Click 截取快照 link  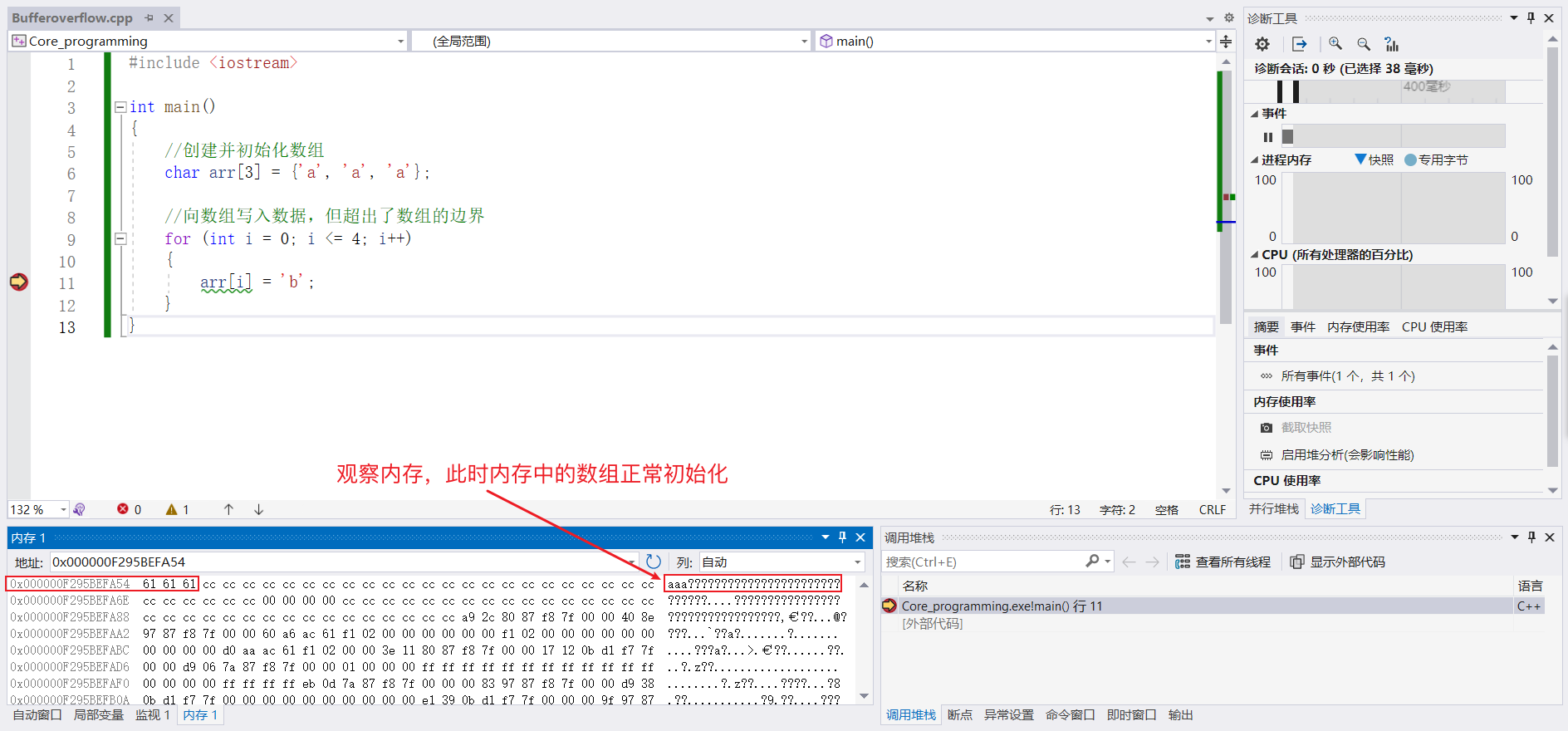pyautogui.click(x=1306, y=428)
